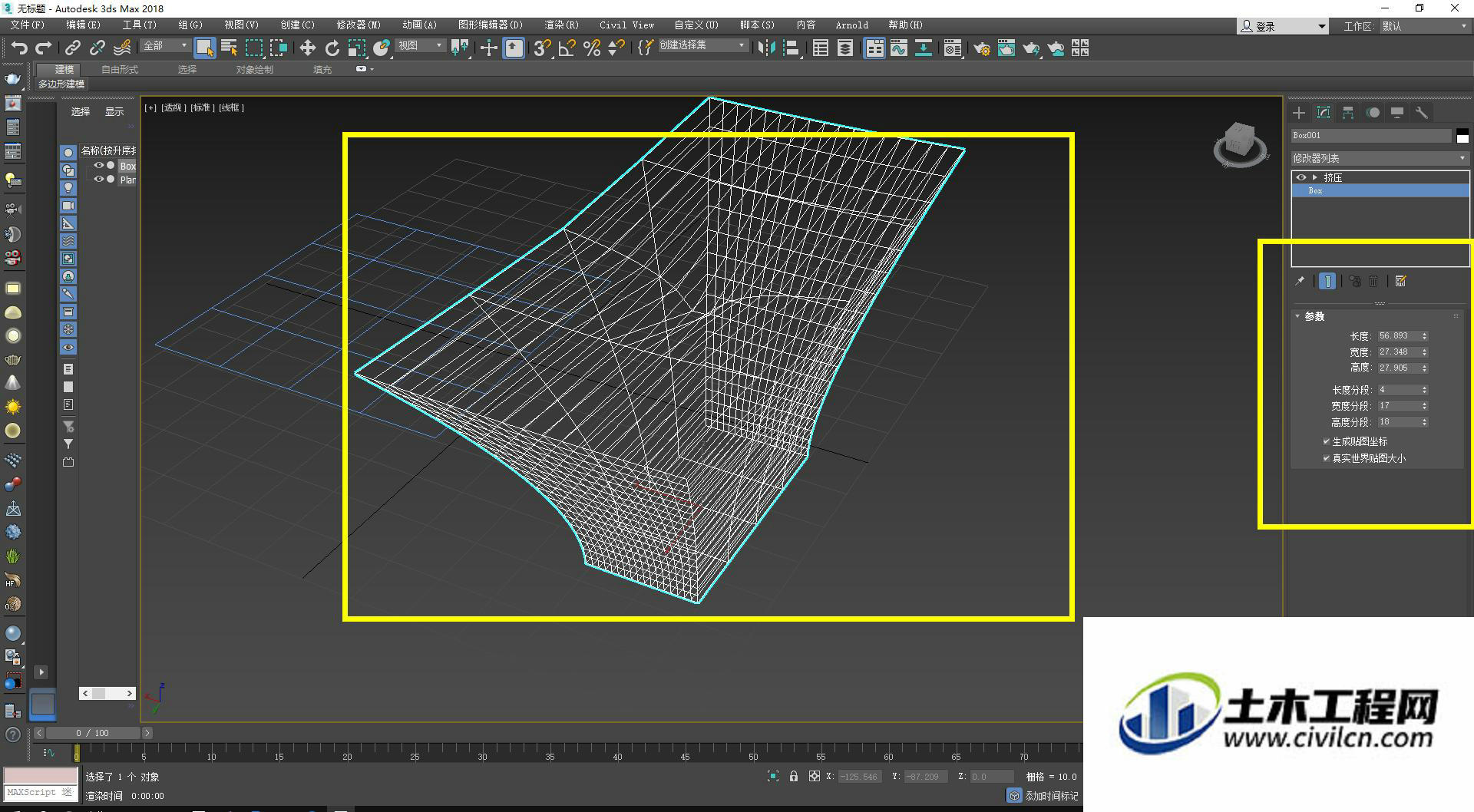Open the 修改器(M) menu
The image size is (1474, 812).
(x=359, y=25)
